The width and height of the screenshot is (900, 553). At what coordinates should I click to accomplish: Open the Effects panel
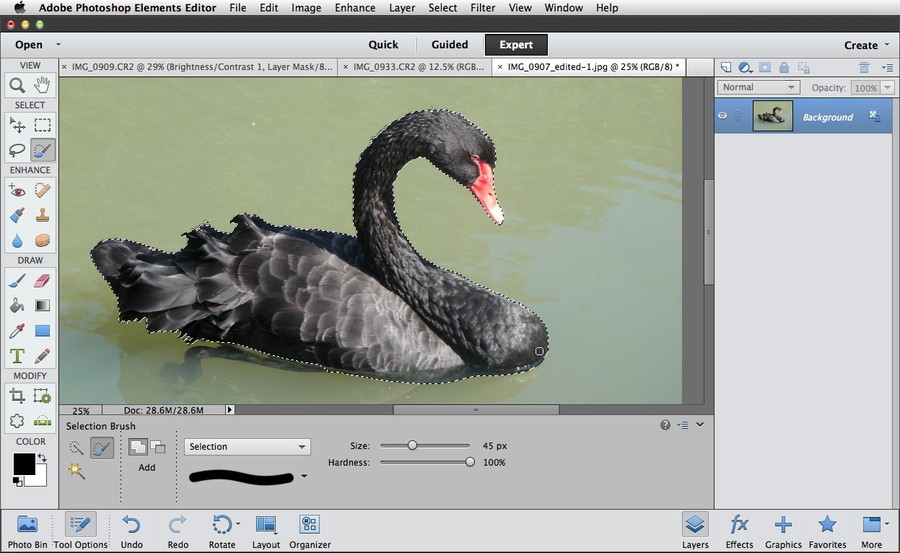(x=739, y=532)
